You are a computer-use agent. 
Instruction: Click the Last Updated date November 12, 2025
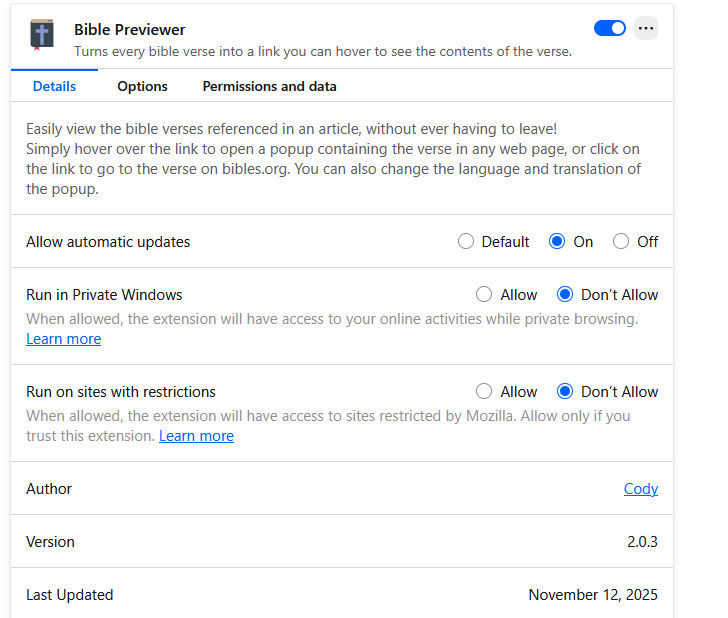pyautogui.click(x=593, y=595)
